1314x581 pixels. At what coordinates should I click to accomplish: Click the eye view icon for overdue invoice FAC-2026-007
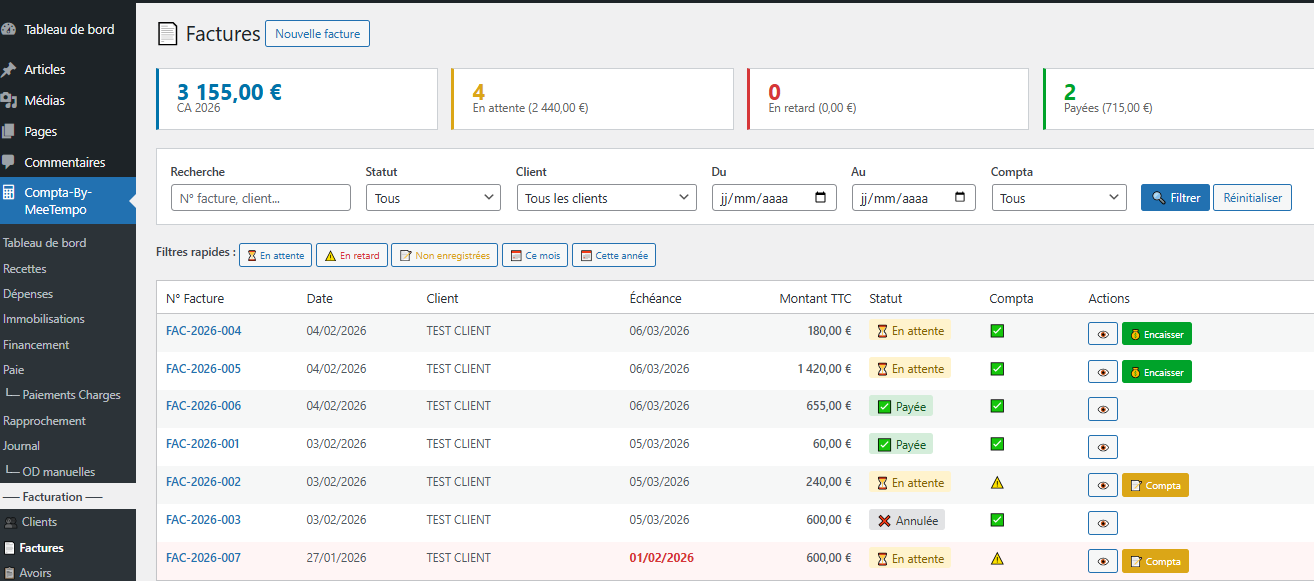click(x=1102, y=561)
